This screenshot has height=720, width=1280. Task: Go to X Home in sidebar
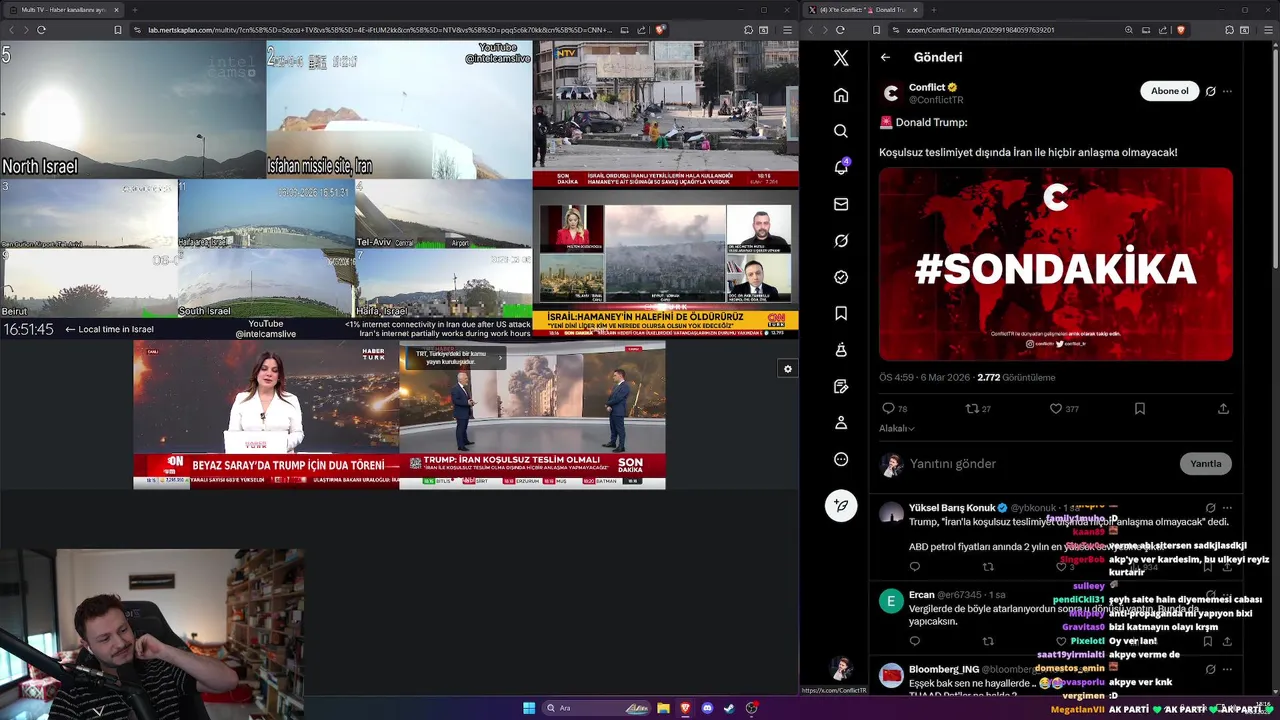841,95
